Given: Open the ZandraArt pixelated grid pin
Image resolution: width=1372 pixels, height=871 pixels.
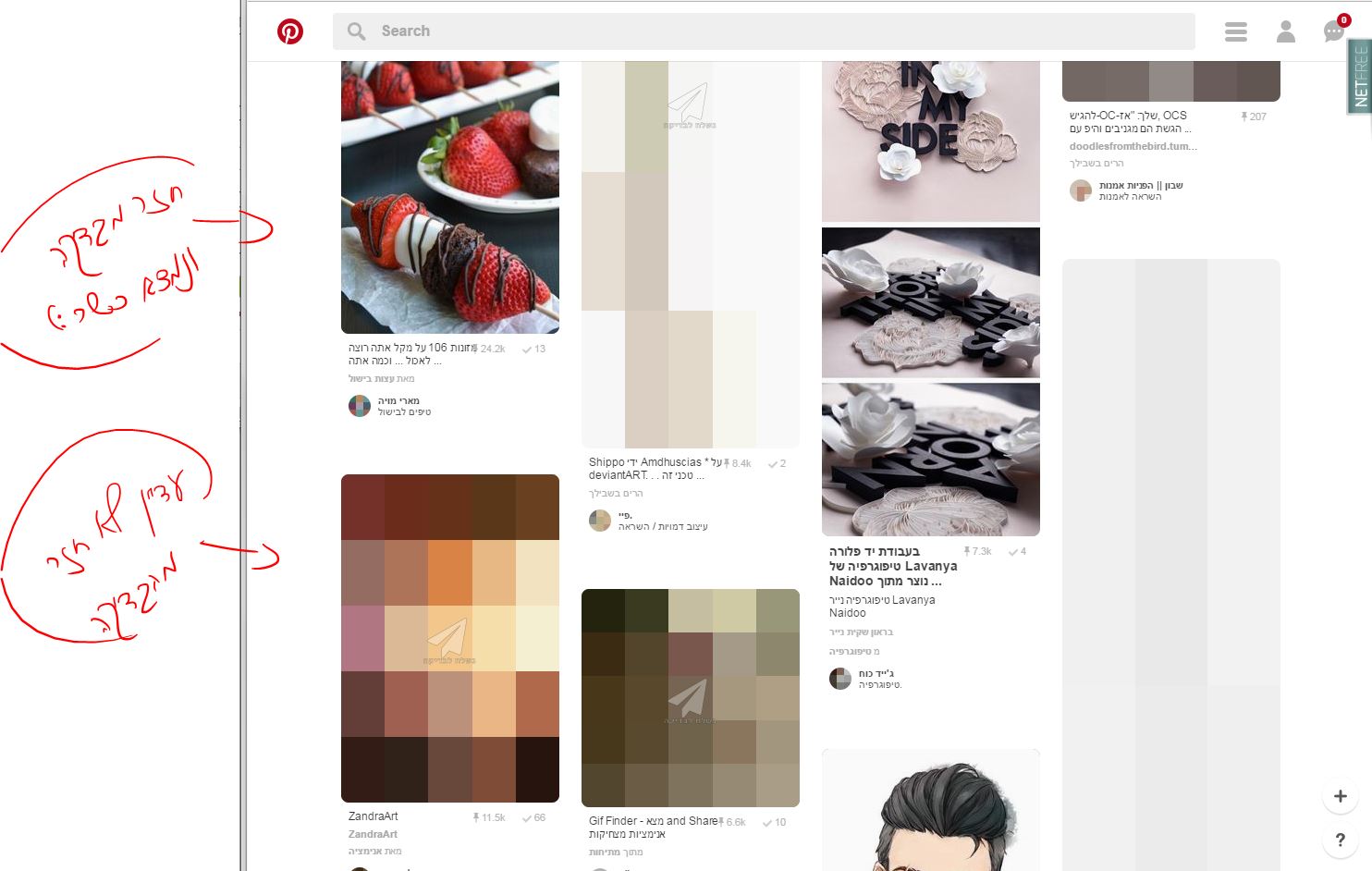Looking at the screenshot, I should click(450, 638).
